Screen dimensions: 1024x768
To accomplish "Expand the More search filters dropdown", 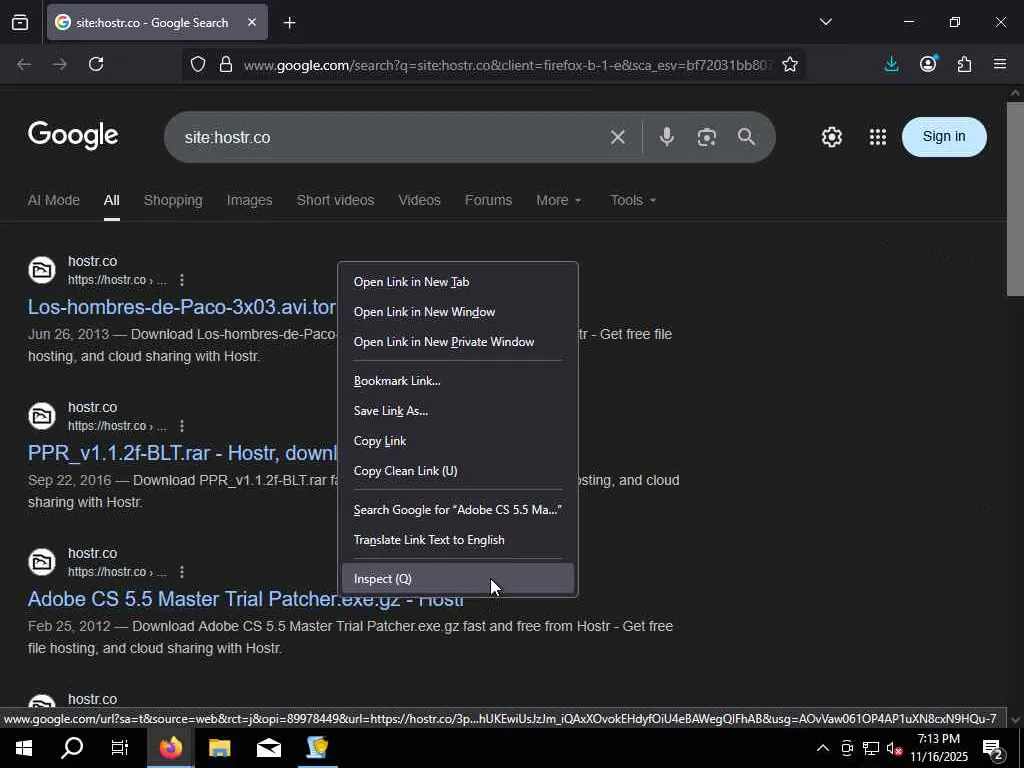I will pyautogui.click(x=559, y=200).
